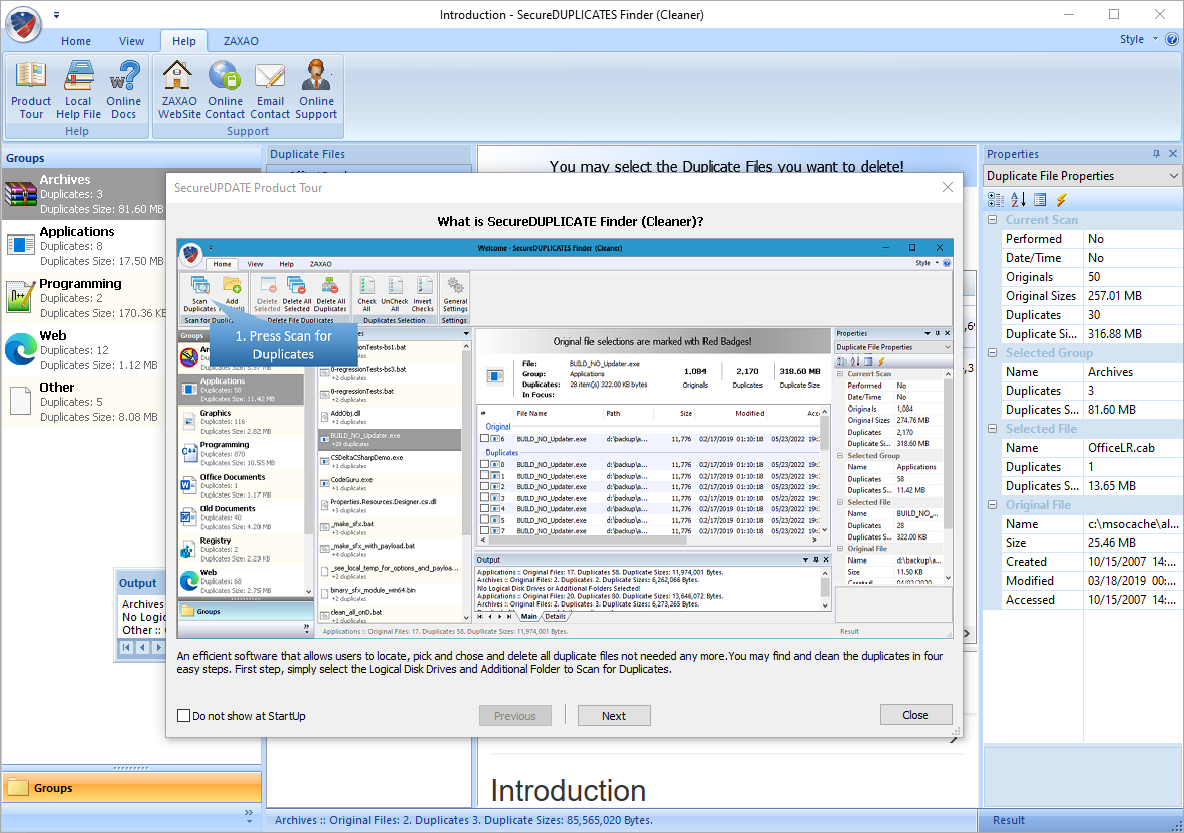Switch Properties to categorized view icon
1184x833 pixels.
(x=996, y=199)
